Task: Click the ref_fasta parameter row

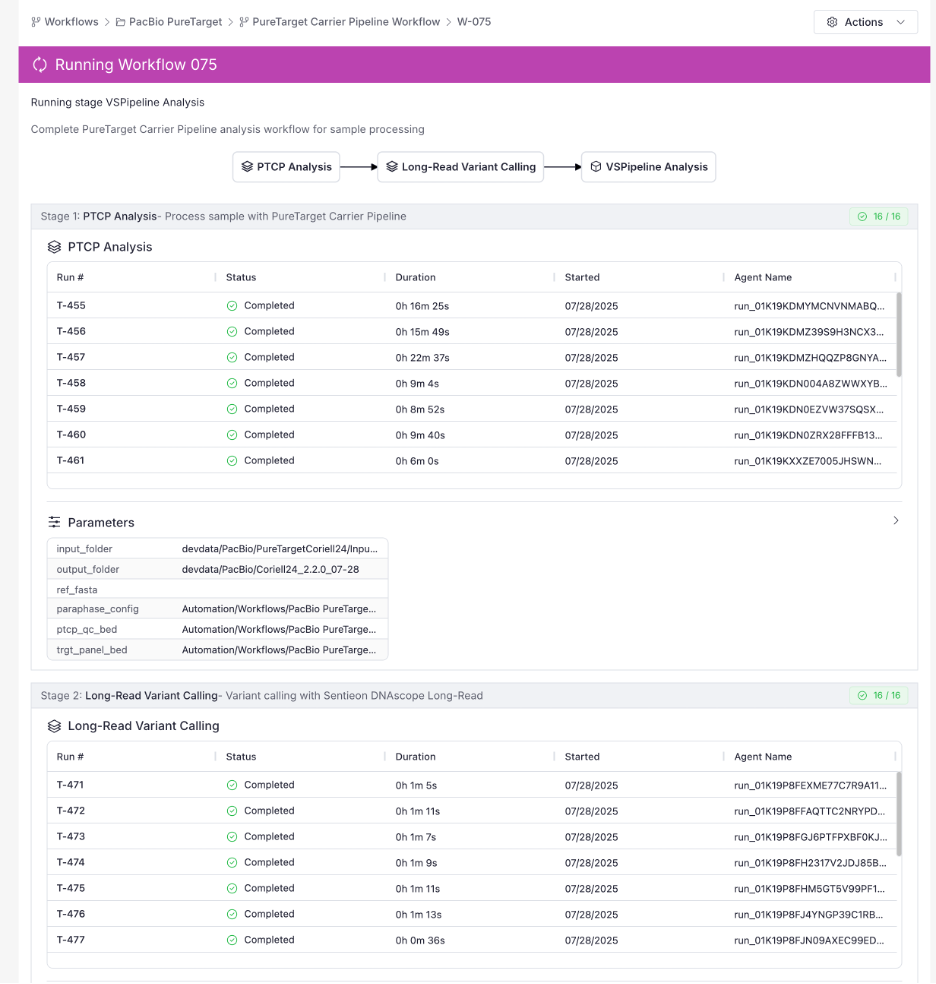Action: [218, 589]
